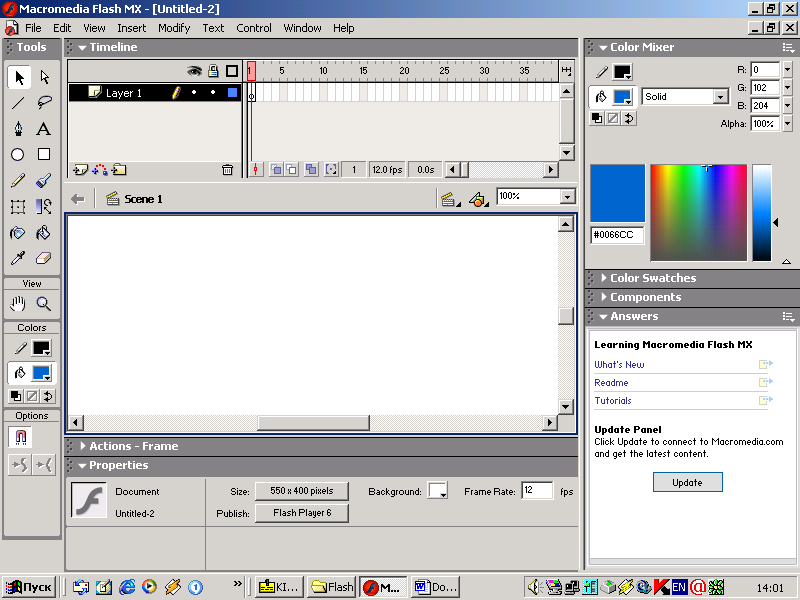
Task: Select the Pen tool
Action: 18,129
